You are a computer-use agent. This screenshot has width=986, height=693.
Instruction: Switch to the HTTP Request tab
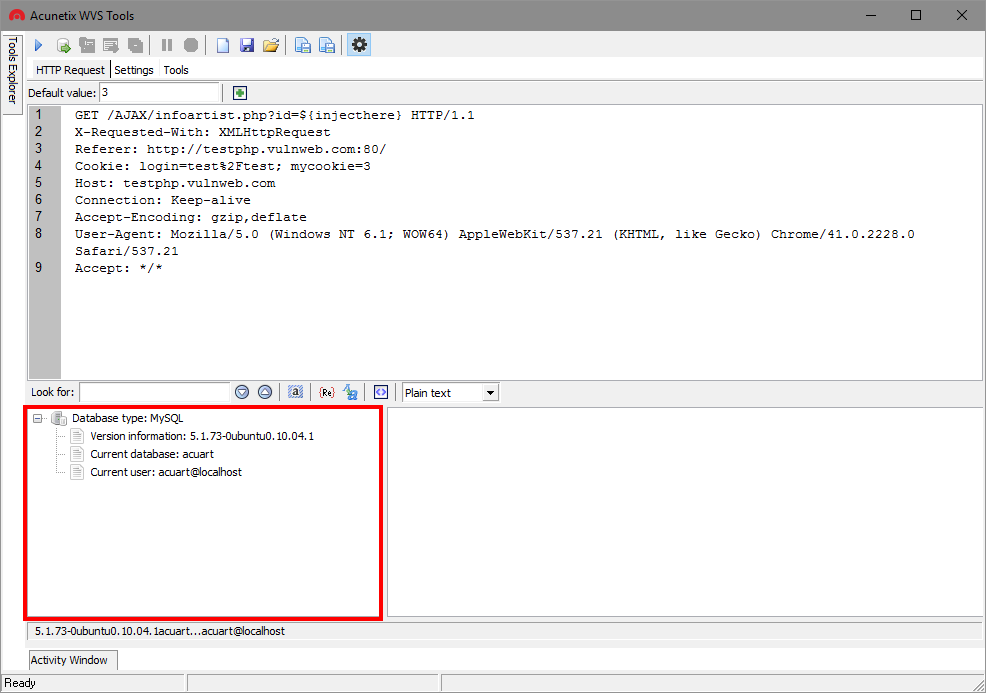pyautogui.click(x=70, y=70)
